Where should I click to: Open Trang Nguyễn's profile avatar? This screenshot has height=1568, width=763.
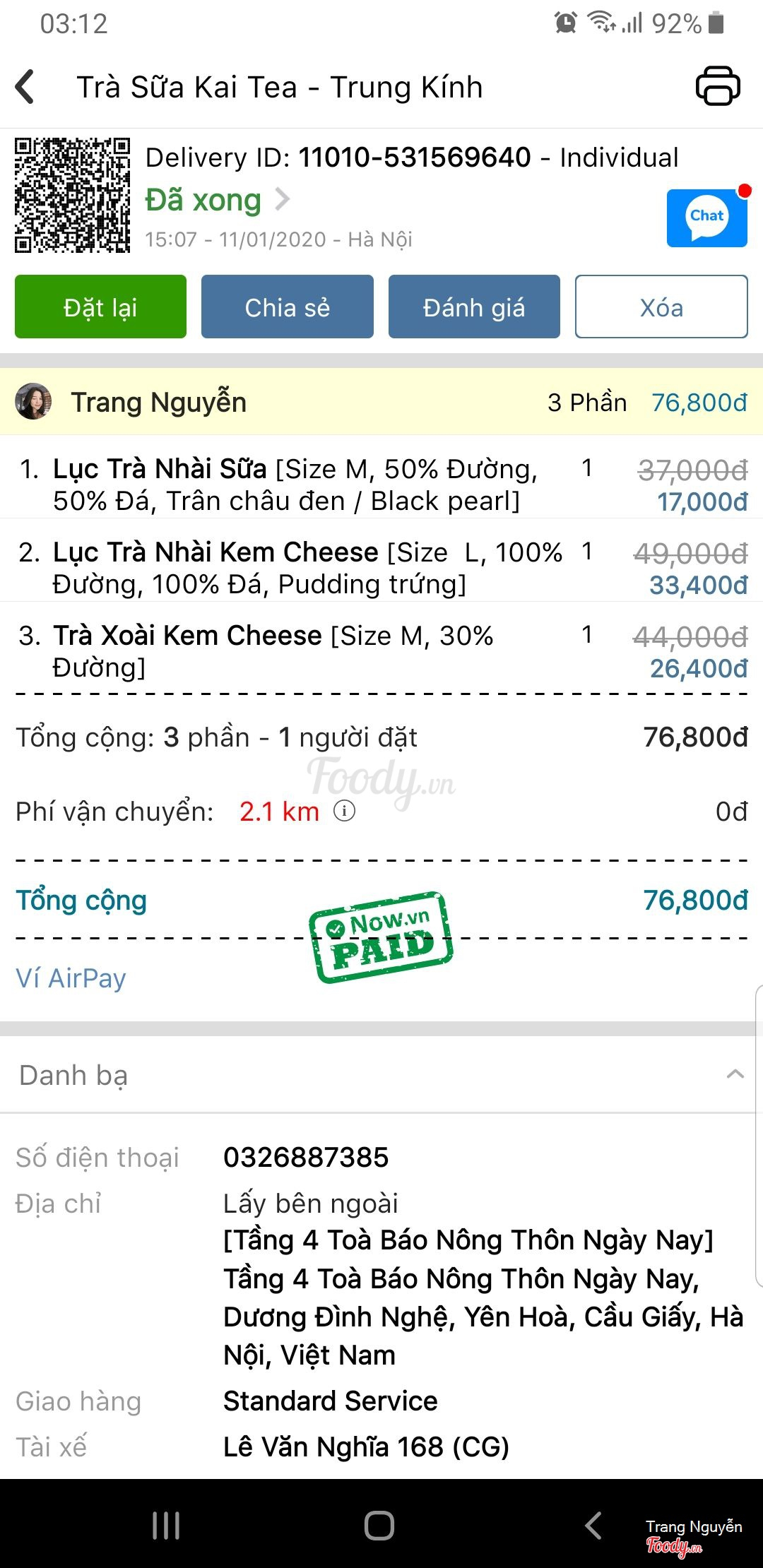pos(33,402)
